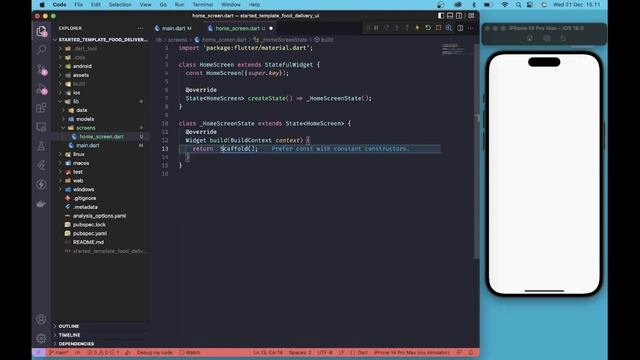This screenshot has height=360, width=640.
Task: Toggle Watch in the status bar
Action: [190, 353]
